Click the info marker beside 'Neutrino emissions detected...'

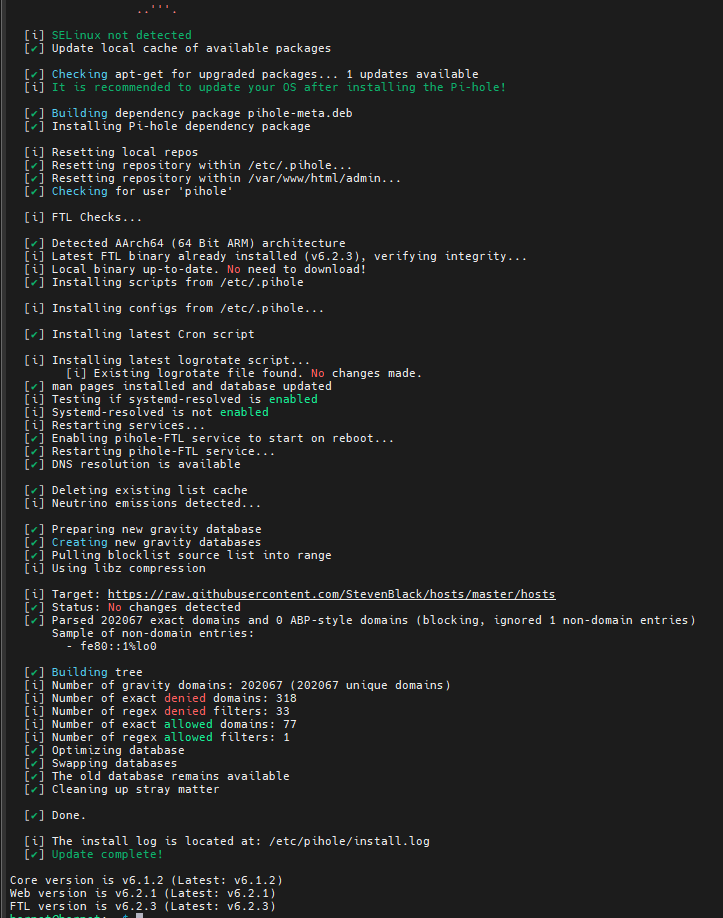[x=34, y=503]
